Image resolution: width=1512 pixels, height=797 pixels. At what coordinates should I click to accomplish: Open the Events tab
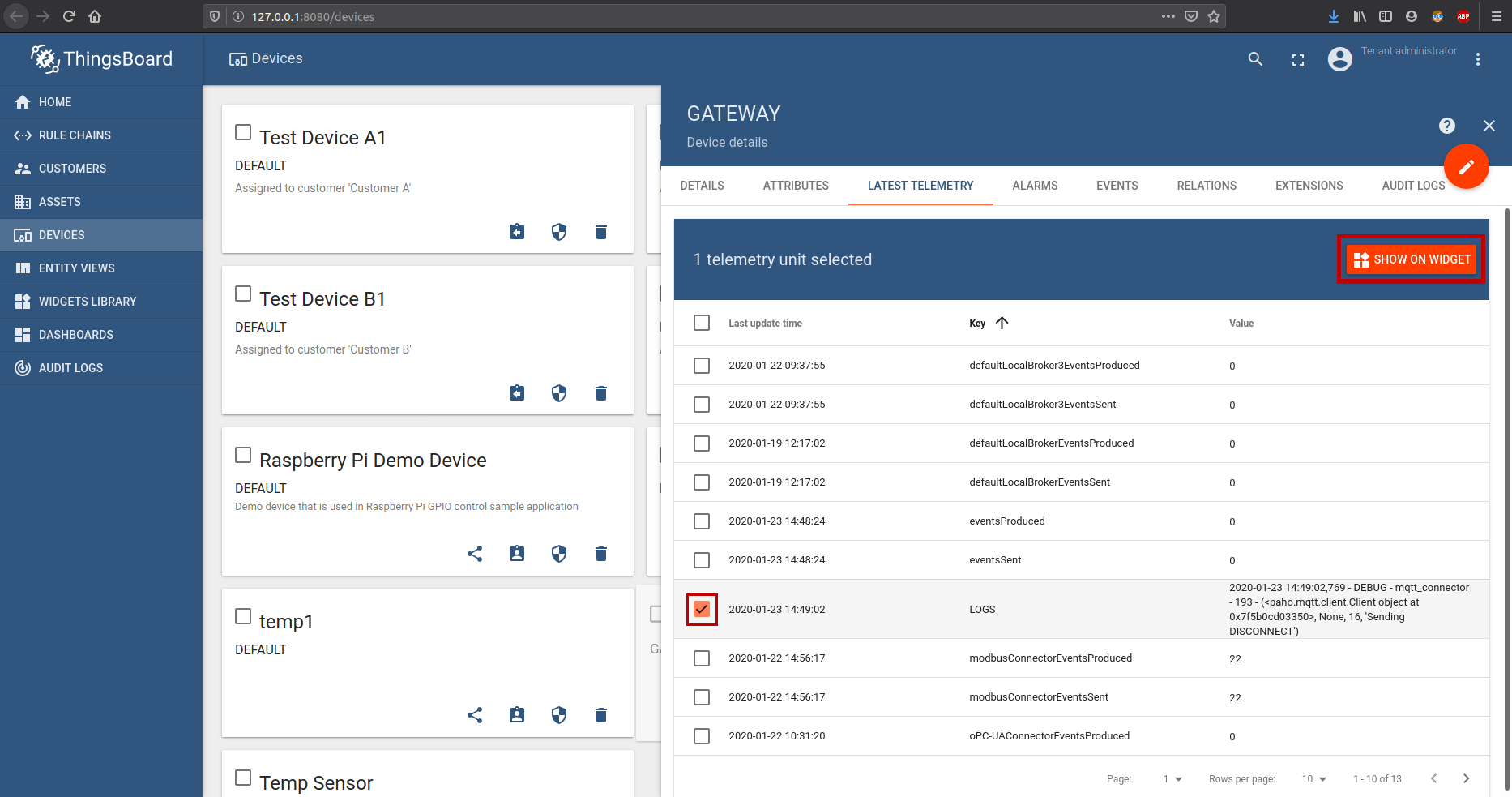tap(1117, 186)
